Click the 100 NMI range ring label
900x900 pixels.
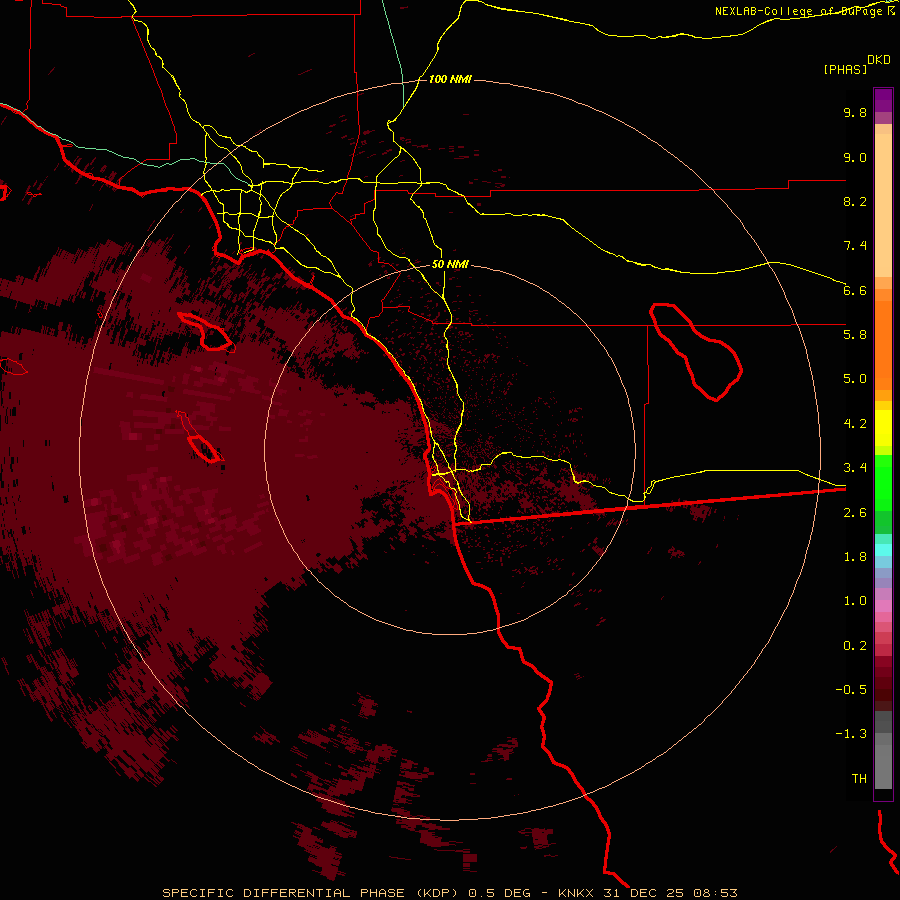(x=450, y=79)
